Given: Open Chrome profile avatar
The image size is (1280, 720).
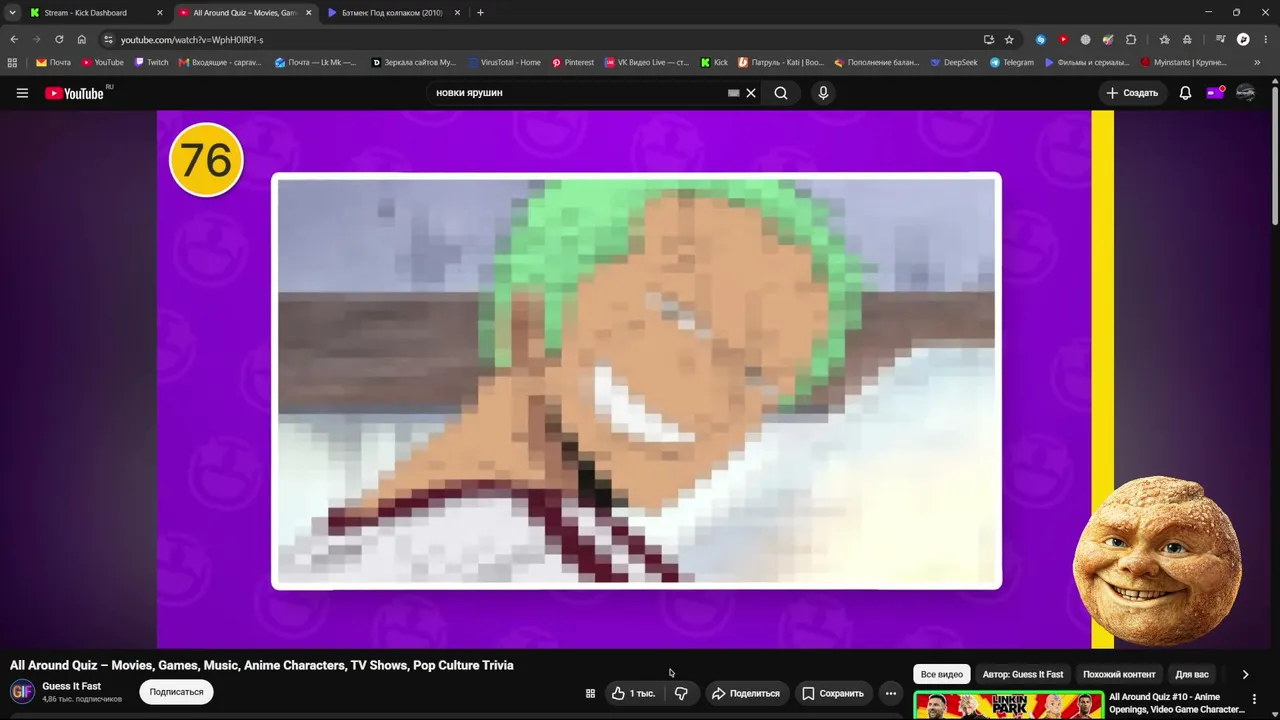Looking at the screenshot, I should tap(1243, 39).
